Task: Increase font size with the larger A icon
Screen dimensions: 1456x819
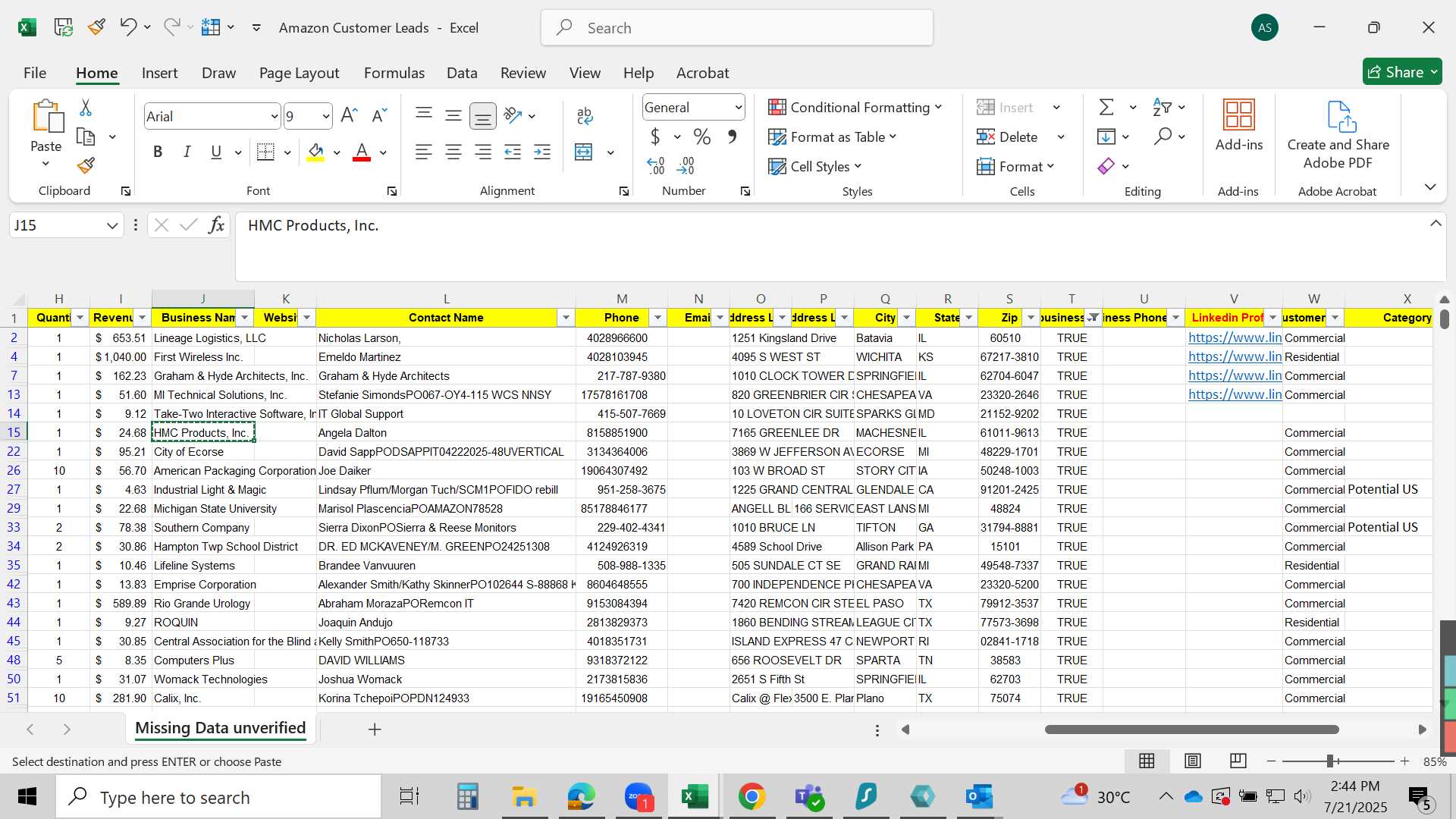Action: tap(349, 115)
